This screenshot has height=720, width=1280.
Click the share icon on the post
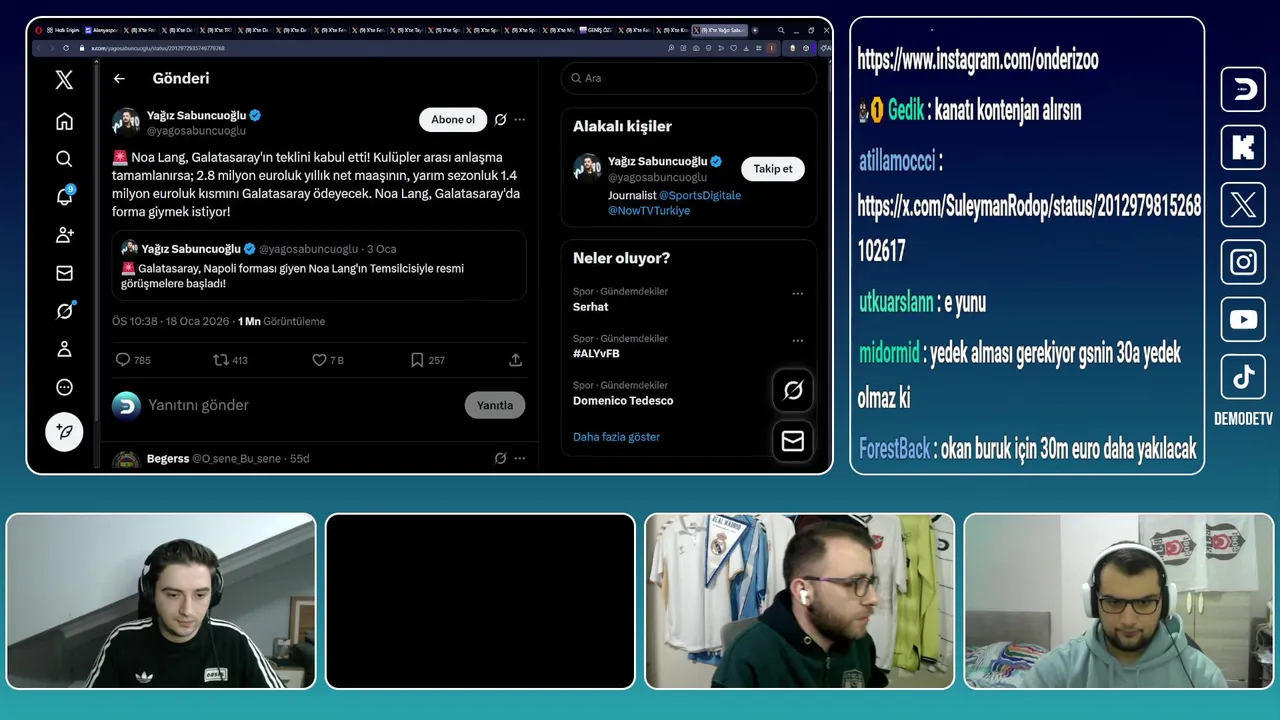pyautogui.click(x=516, y=360)
